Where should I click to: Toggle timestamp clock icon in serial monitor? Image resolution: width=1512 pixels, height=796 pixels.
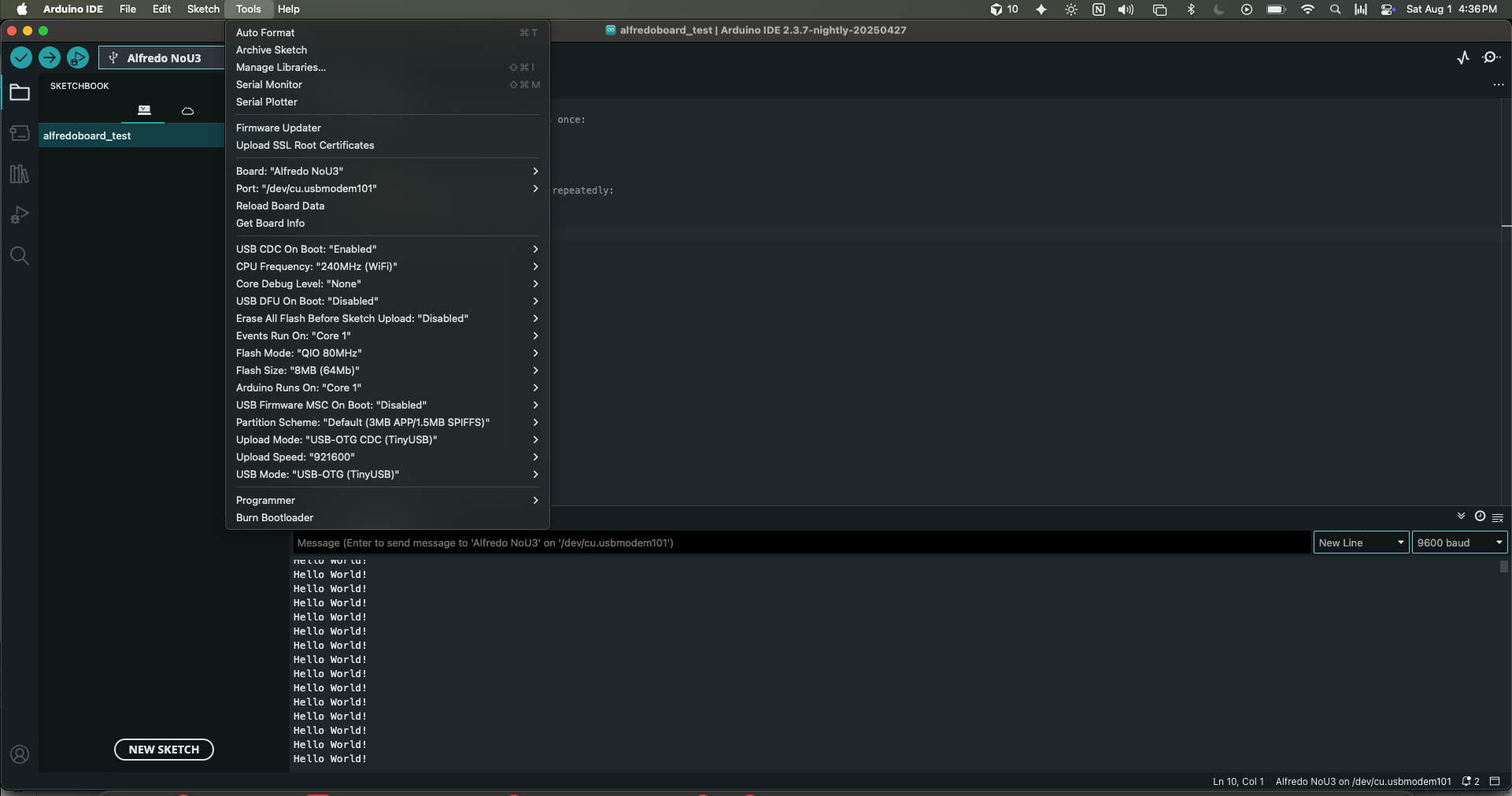tap(1480, 516)
